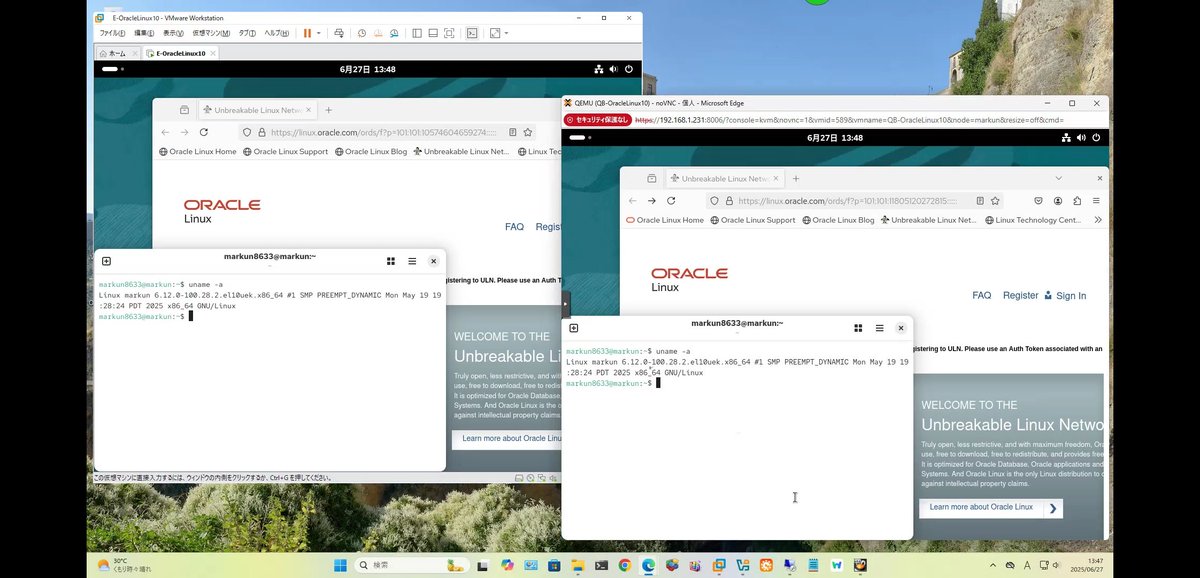
Task: Open new tab plus in VMware guest Firefox
Action: pyautogui.click(x=328, y=110)
